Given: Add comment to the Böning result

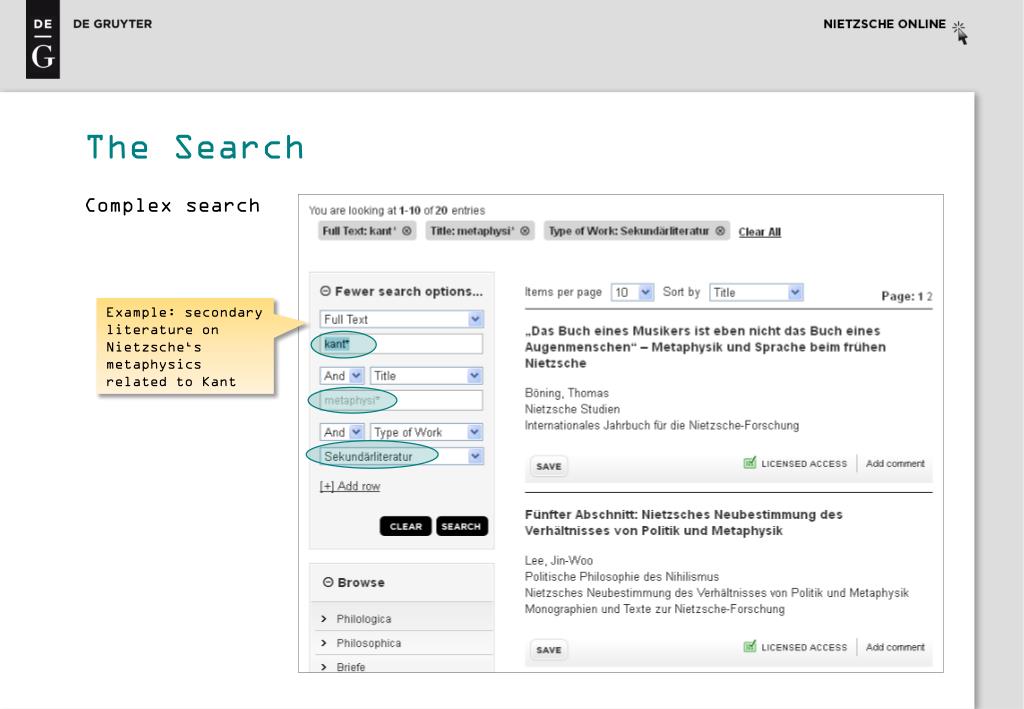Looking at the screenshot, I should [x=895, y=464].
